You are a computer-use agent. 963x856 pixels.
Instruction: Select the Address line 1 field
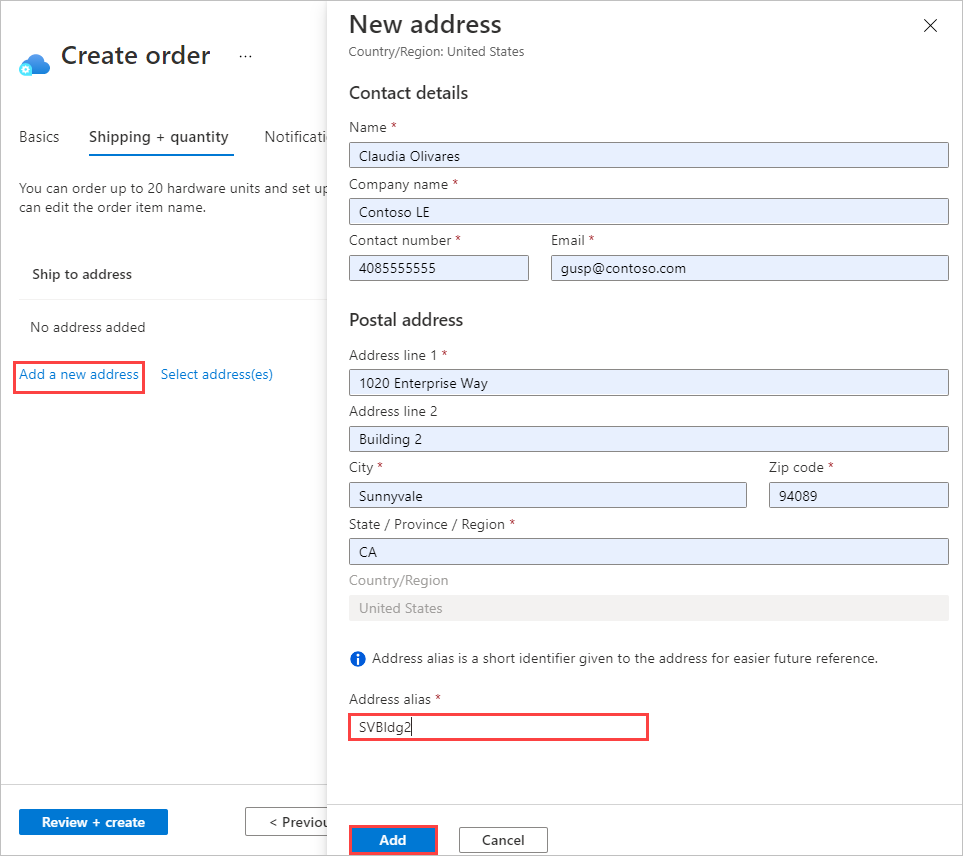coord(648,382)
